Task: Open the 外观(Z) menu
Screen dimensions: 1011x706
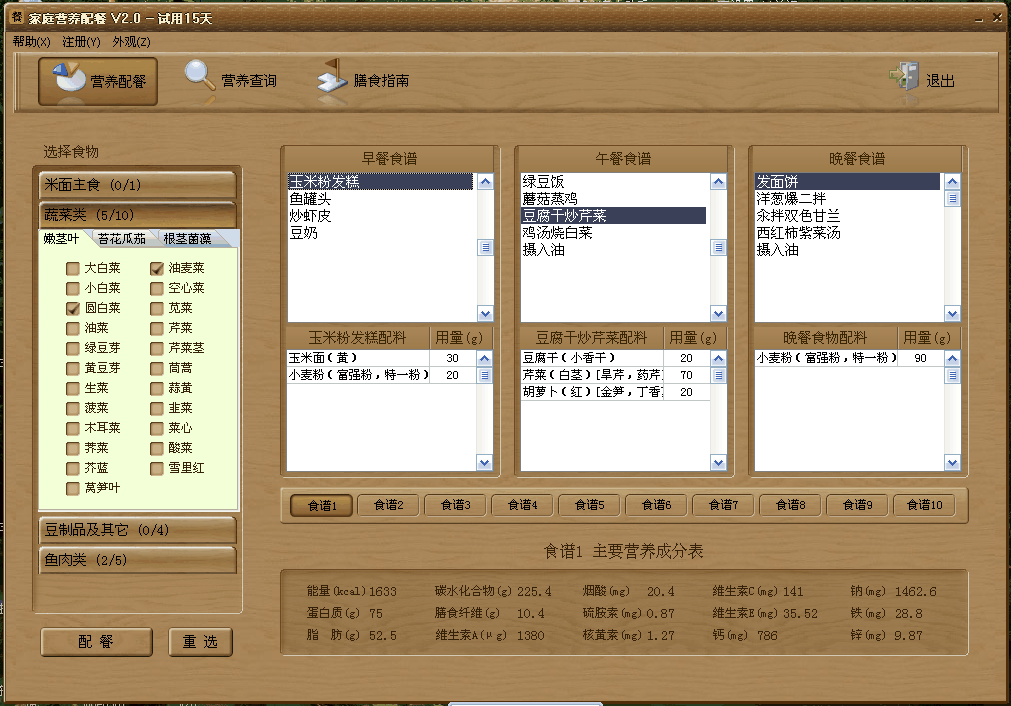Action: click(x=132, y=42)
